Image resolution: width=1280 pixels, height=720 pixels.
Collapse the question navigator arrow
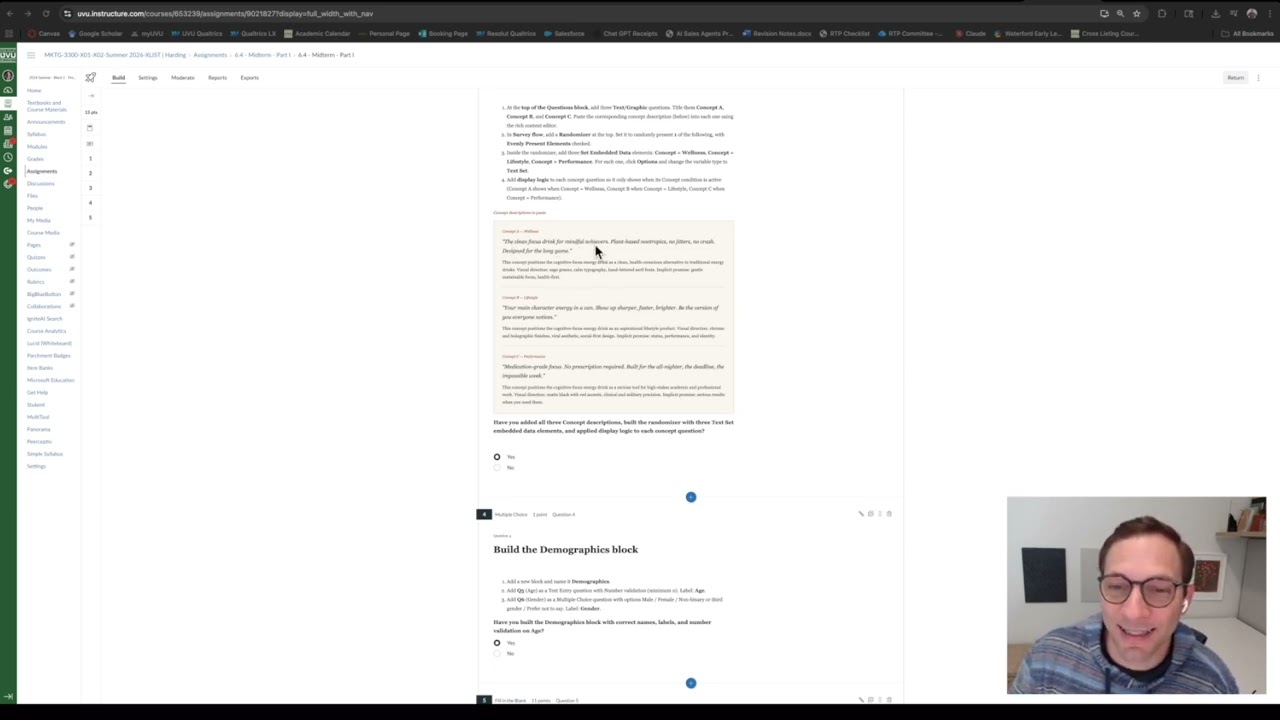click(91, 96)
